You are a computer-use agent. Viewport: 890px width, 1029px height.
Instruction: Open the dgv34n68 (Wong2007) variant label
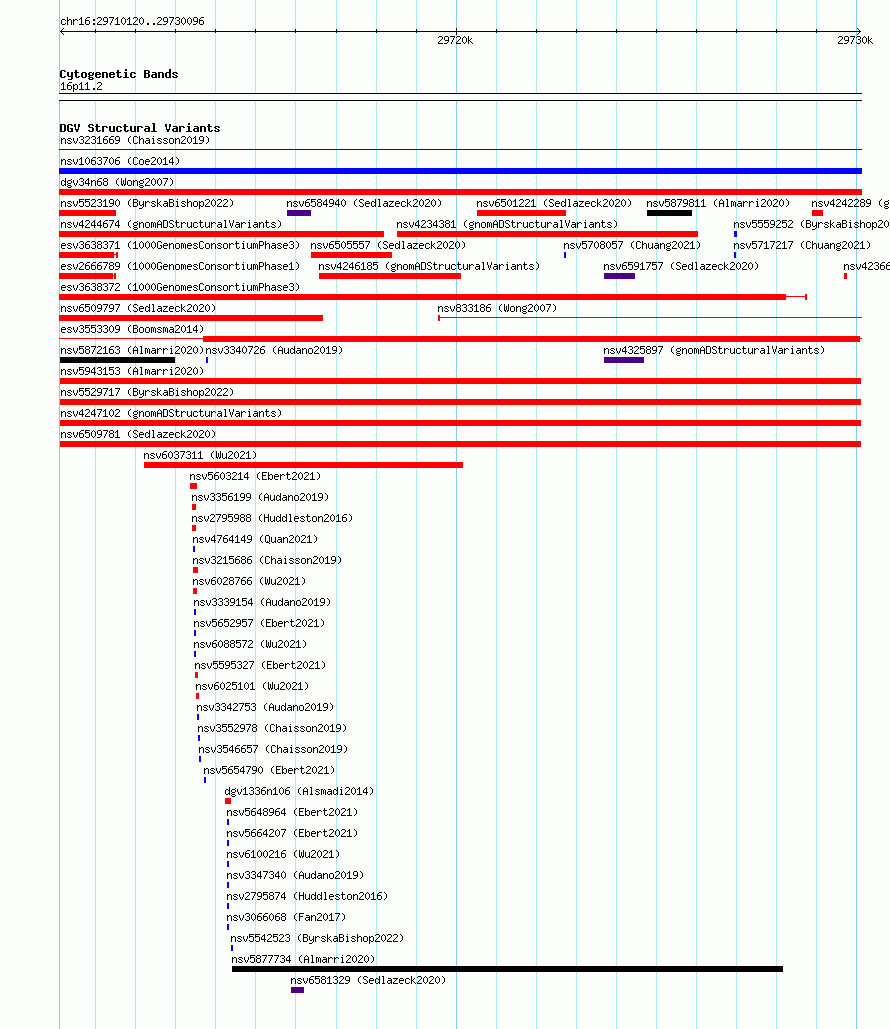click(x=117, y=182)
